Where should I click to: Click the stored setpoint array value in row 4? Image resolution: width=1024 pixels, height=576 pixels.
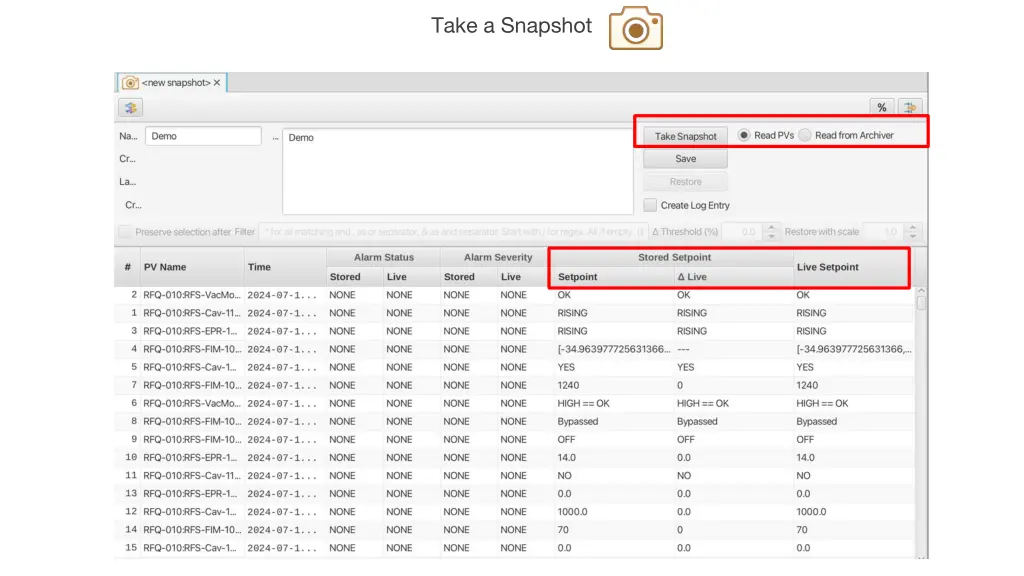tap(614, 349)
